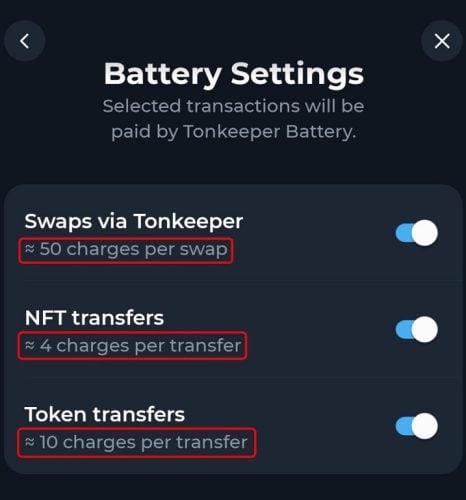Tap the white knob of the Swaps toggle
Viewport: 466px width, 500px height.
(425, 233)
